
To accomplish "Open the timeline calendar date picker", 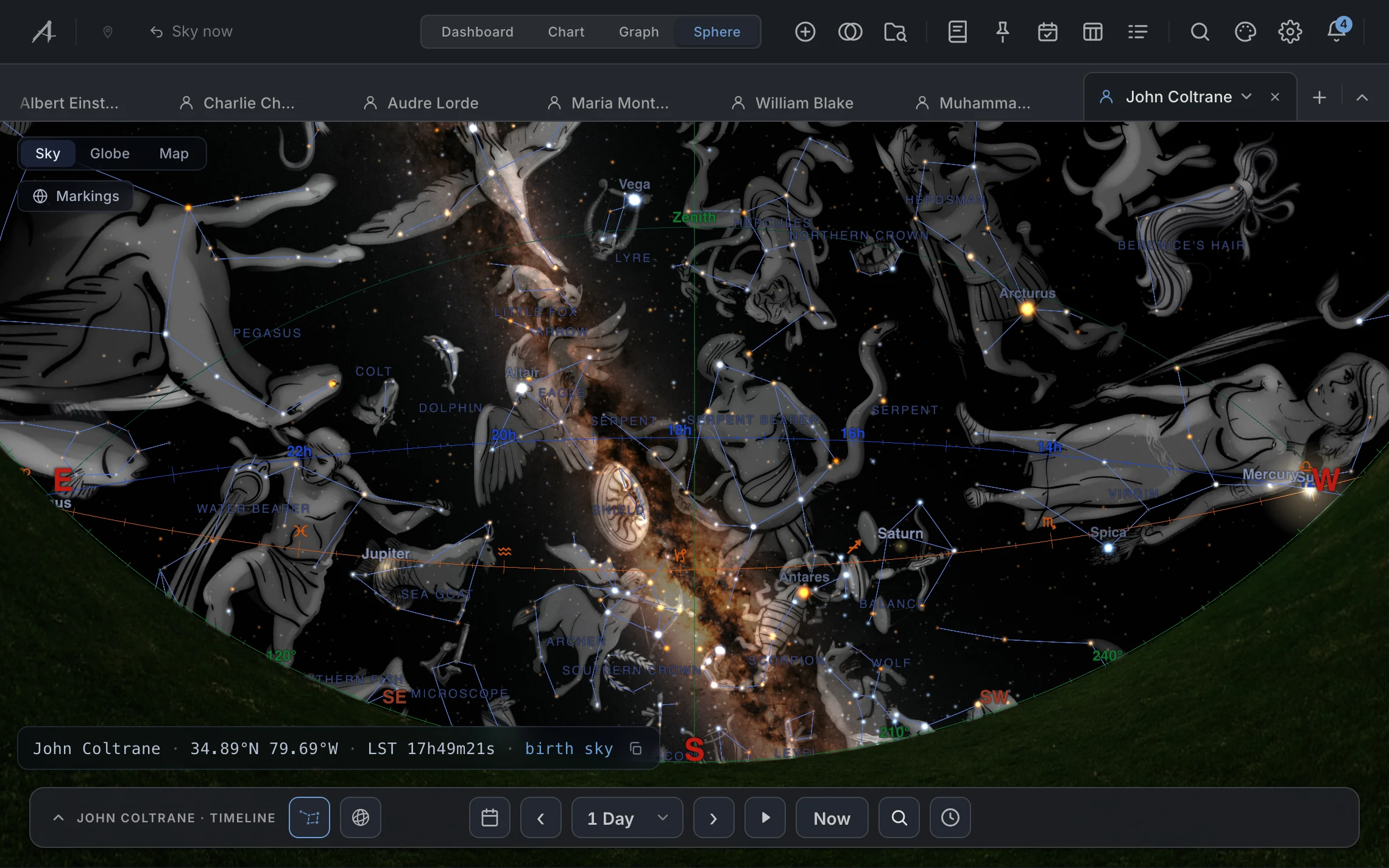I will [x=490, y=817].
